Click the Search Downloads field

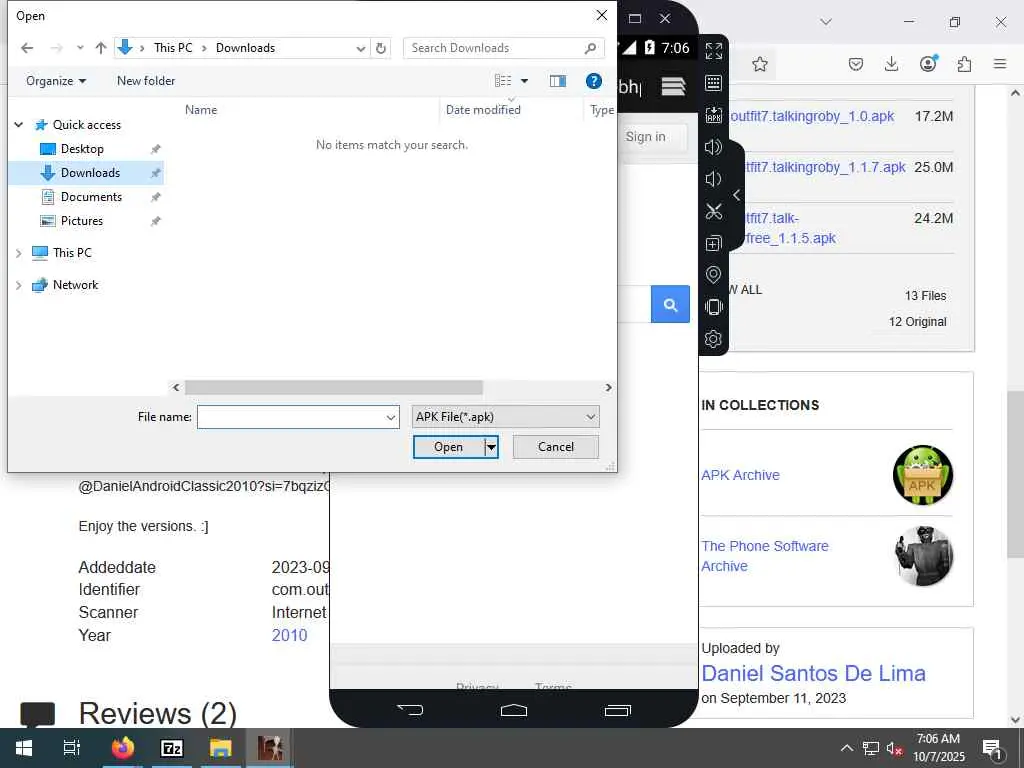pyautogui.click(x=504, y=48)
